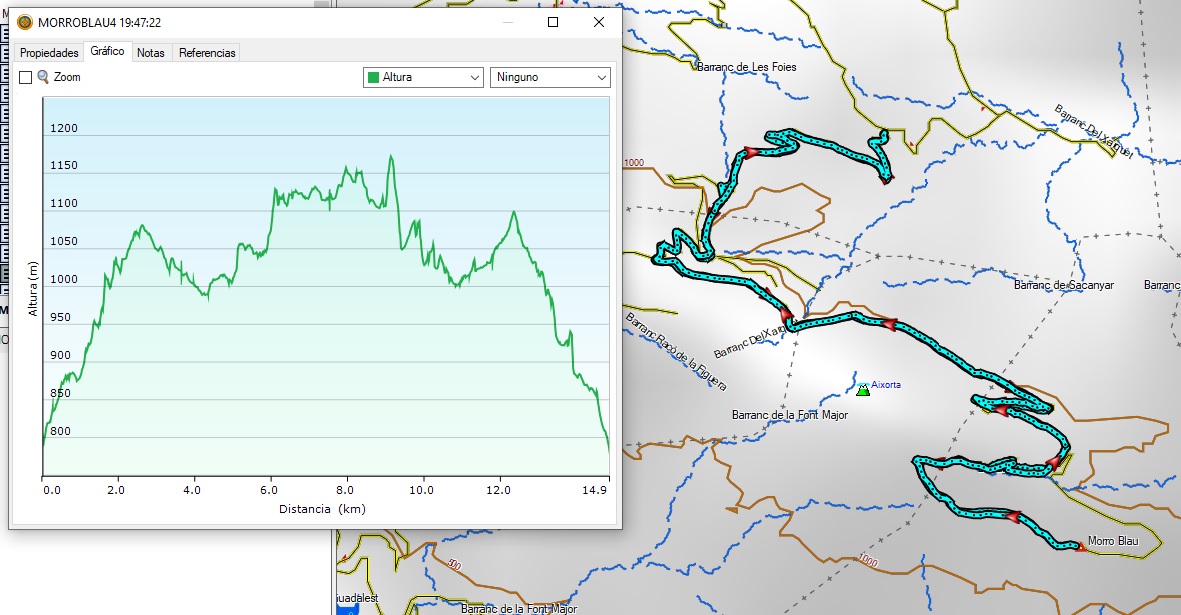The width and height of the screenshot is (1181, 615).
Task: Click the MORROBLAU4 window title icon
Action: (x=24, y=22)
